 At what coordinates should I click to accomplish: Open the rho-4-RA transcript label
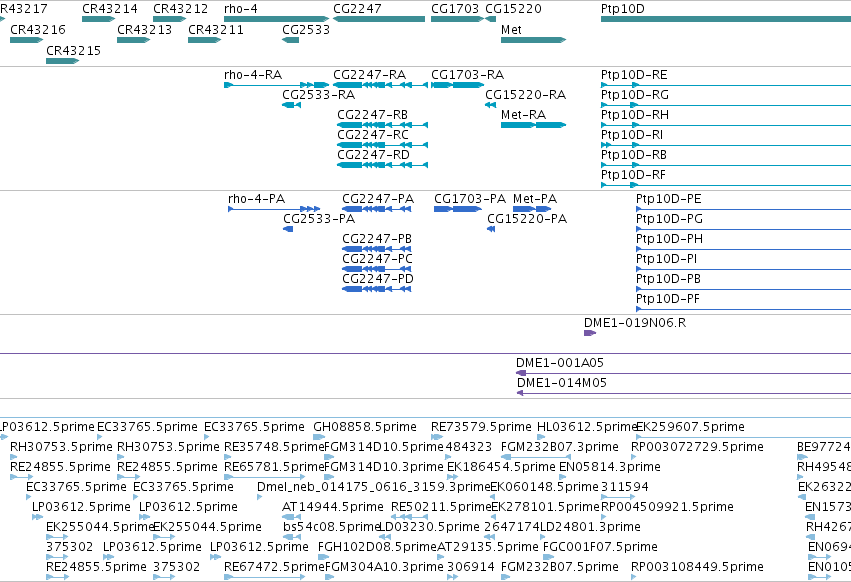point(253,75)
